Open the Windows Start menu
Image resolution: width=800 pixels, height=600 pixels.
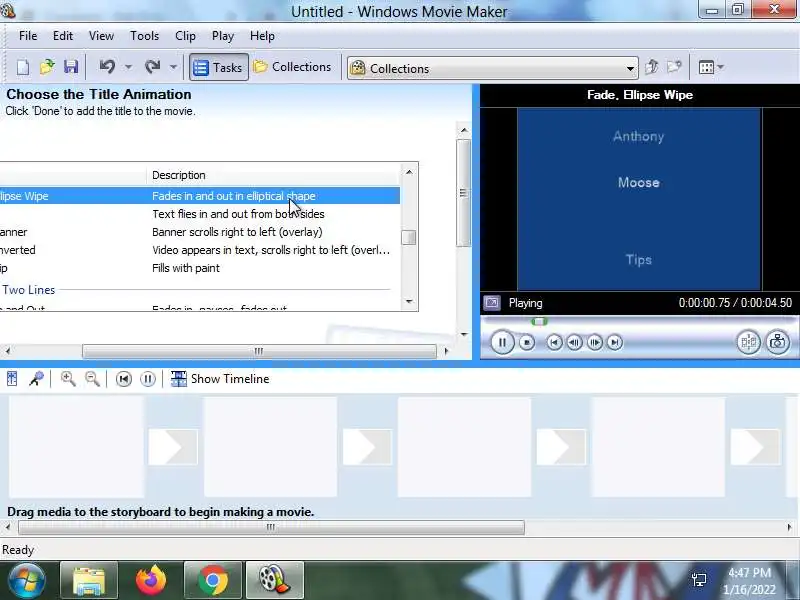26,580
